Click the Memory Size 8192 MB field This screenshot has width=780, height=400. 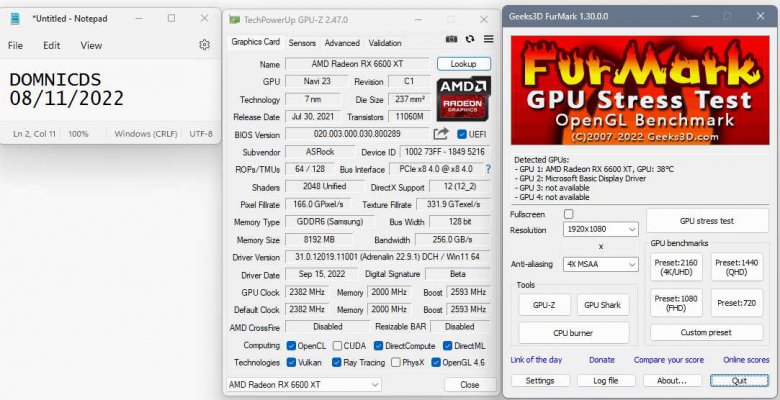(x=319, y=240)
